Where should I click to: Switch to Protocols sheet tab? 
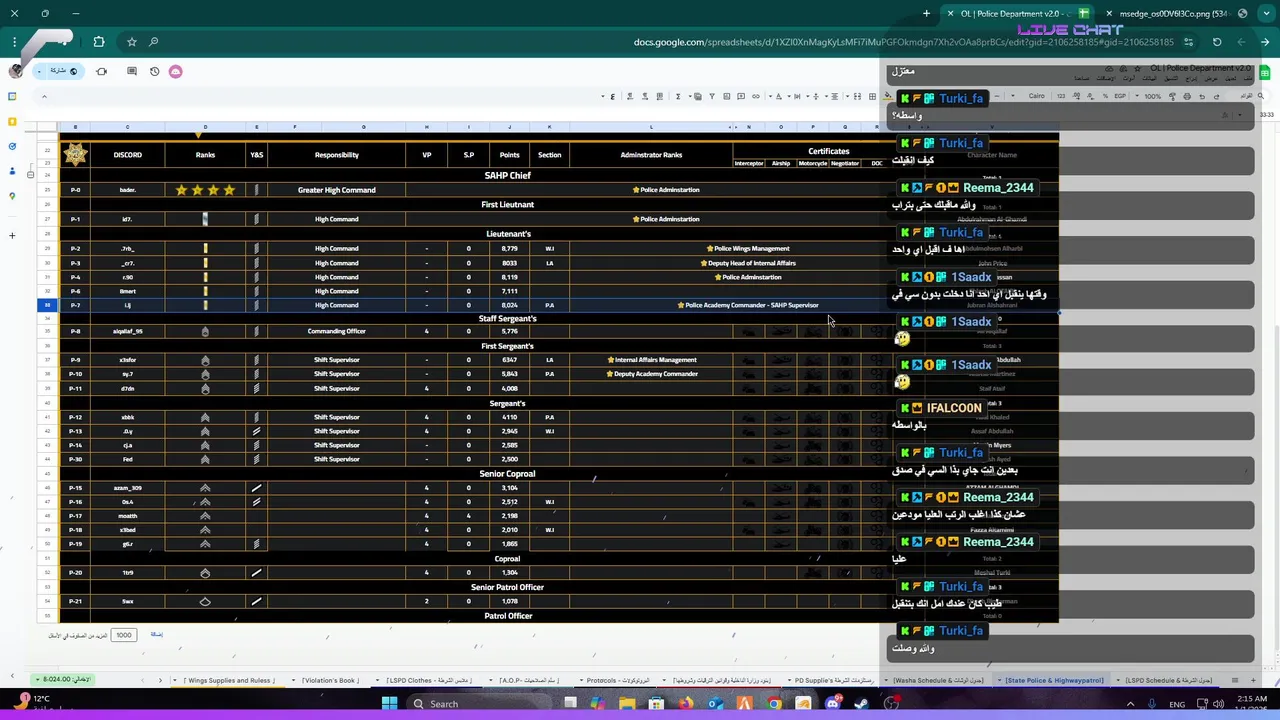tap(617, 680)
